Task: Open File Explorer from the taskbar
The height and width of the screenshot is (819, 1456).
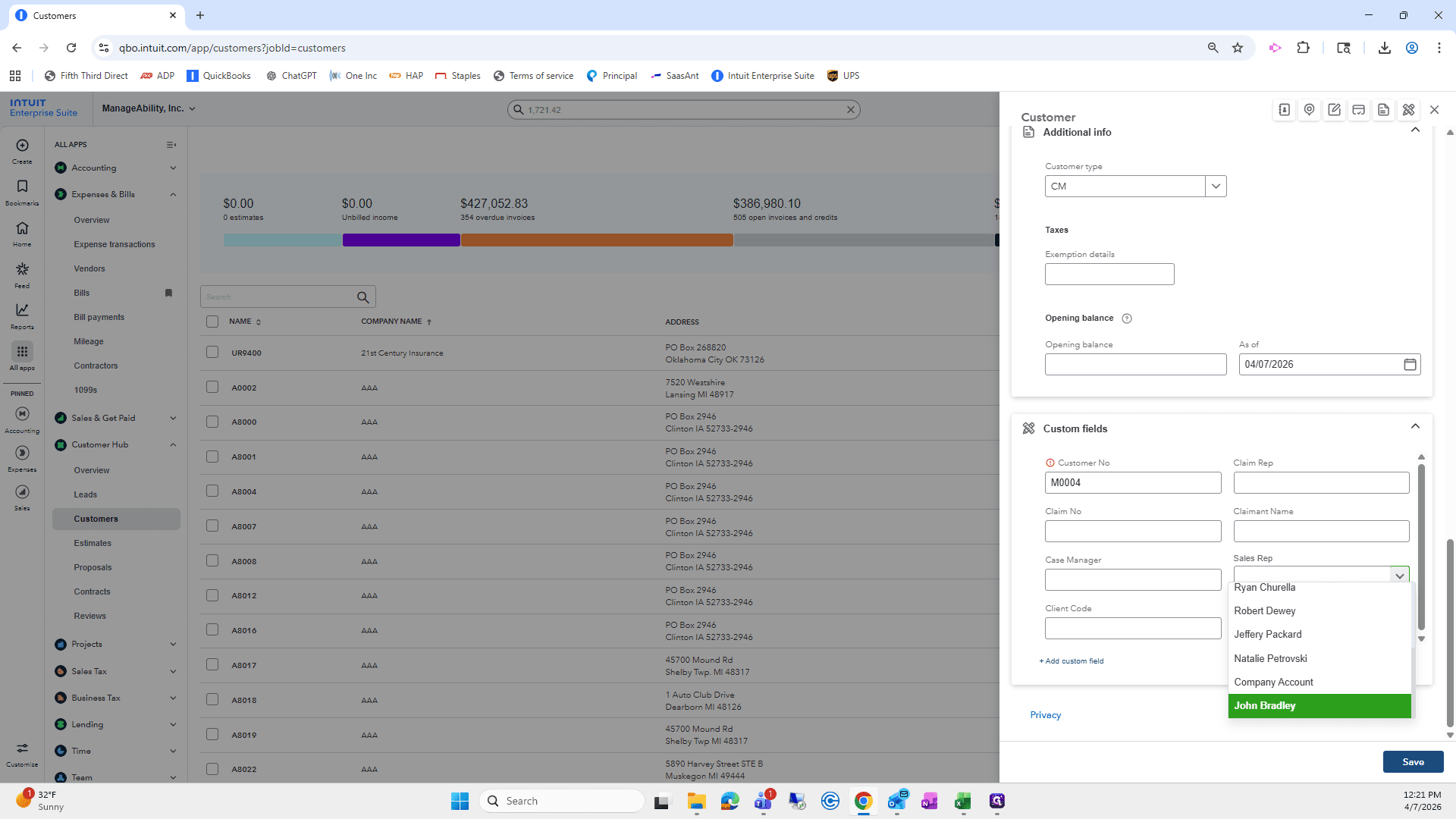Action: (x=696, y=802)
